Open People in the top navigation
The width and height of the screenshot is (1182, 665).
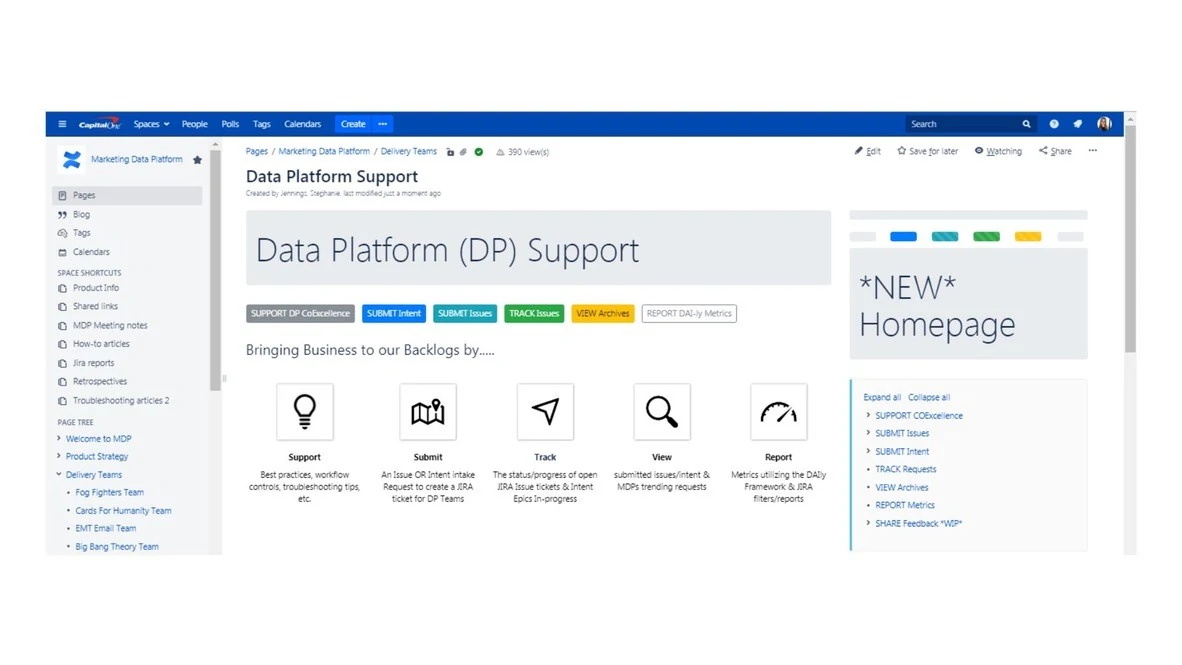coord(194,124)
